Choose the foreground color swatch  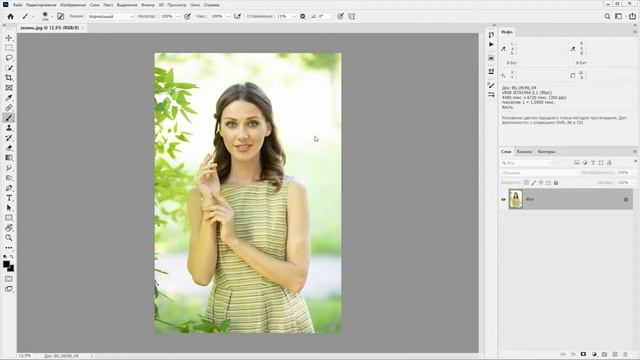pyautogui.click(x=6, y=264)
